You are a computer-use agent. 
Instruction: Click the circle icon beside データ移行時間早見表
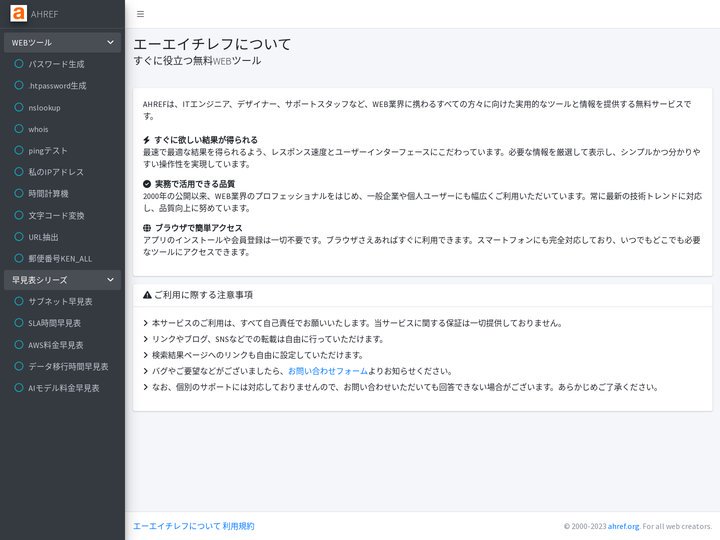(19, 366)
